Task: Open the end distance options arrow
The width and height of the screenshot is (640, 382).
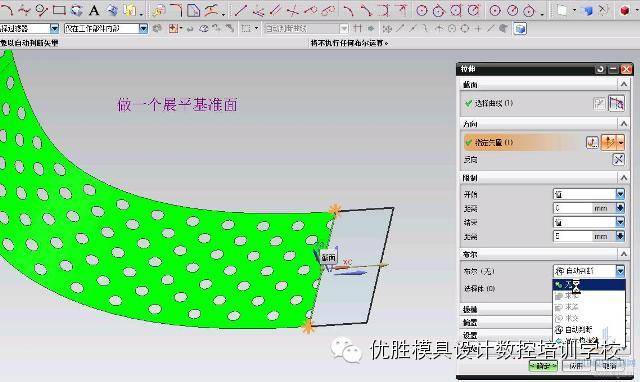Action: [620, 236]
